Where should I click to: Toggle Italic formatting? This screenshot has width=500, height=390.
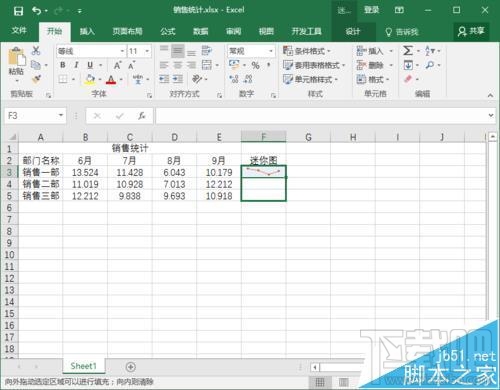tap(76, 65)
